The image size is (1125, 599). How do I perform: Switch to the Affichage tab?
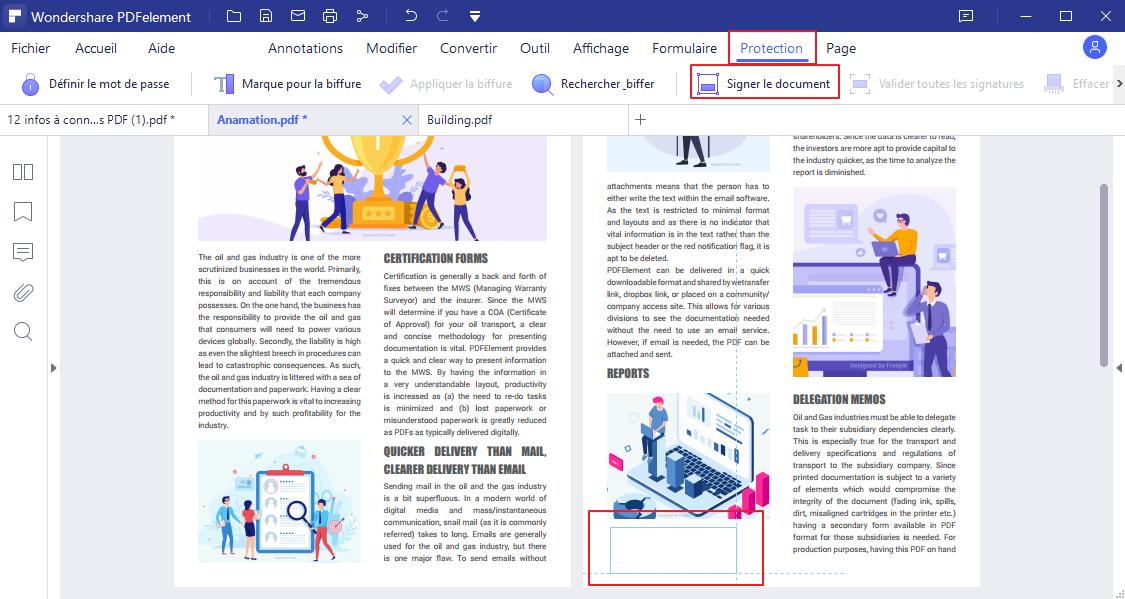point(601,48)
